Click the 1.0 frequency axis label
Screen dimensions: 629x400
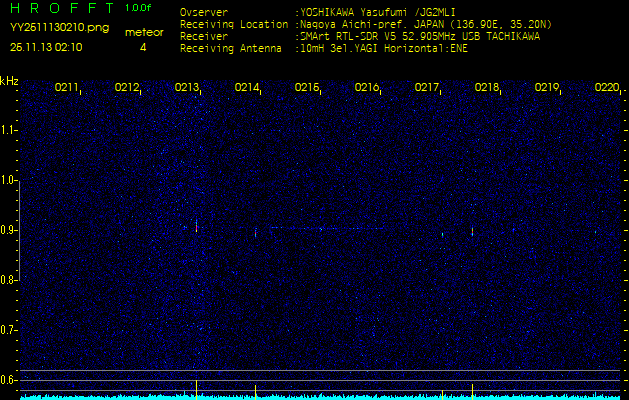(x=8, y=180)
